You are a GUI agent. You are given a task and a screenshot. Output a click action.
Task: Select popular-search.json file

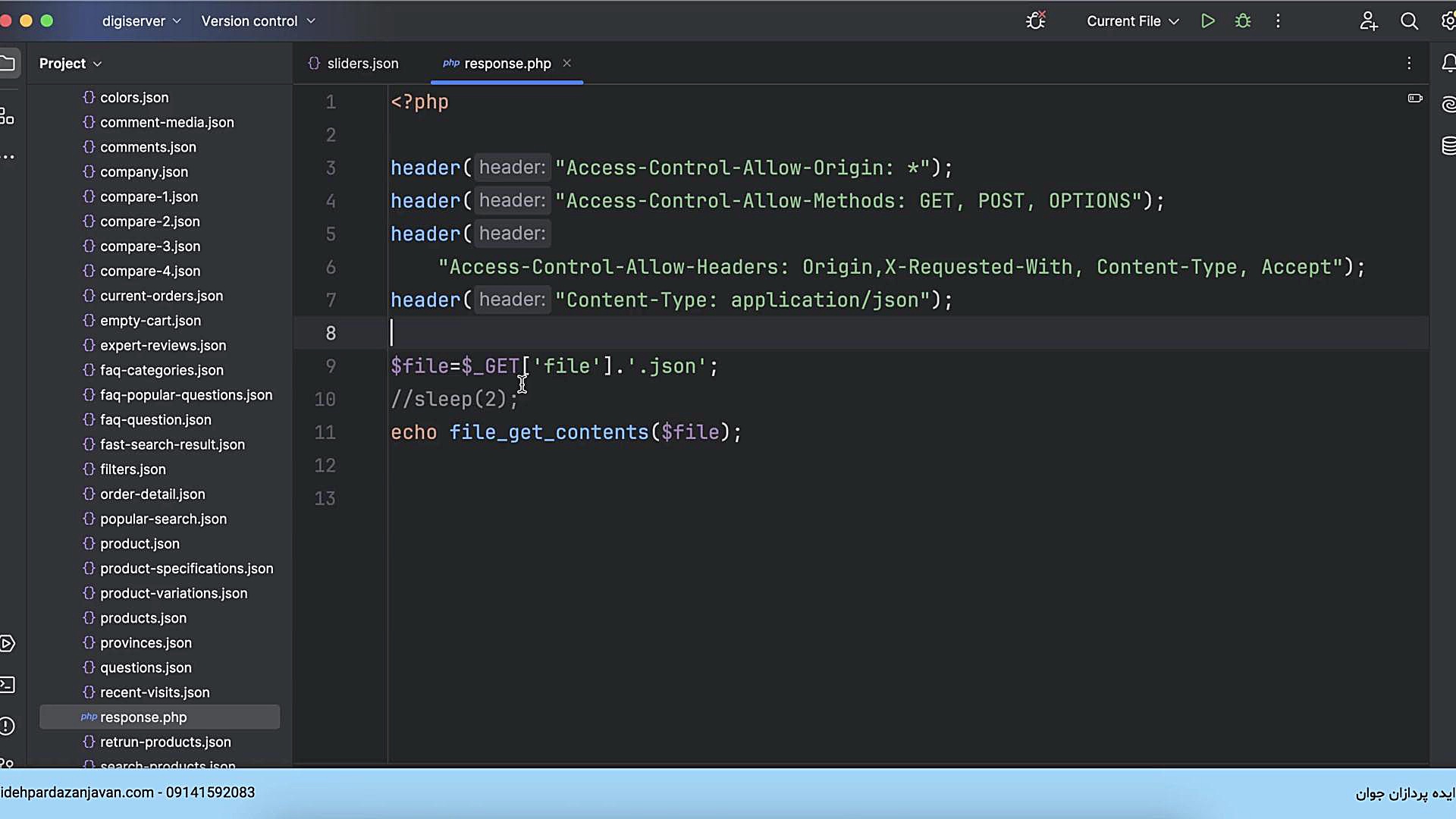[x=163, y=519]
